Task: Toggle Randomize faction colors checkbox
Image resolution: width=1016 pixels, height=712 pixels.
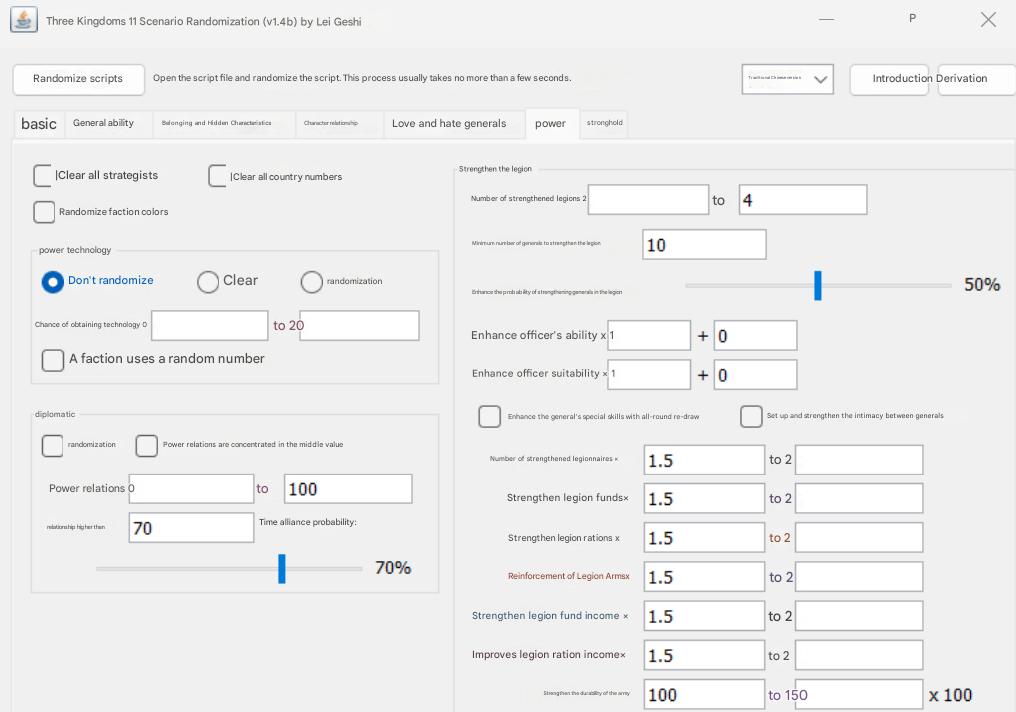Action: coord(44,212)
